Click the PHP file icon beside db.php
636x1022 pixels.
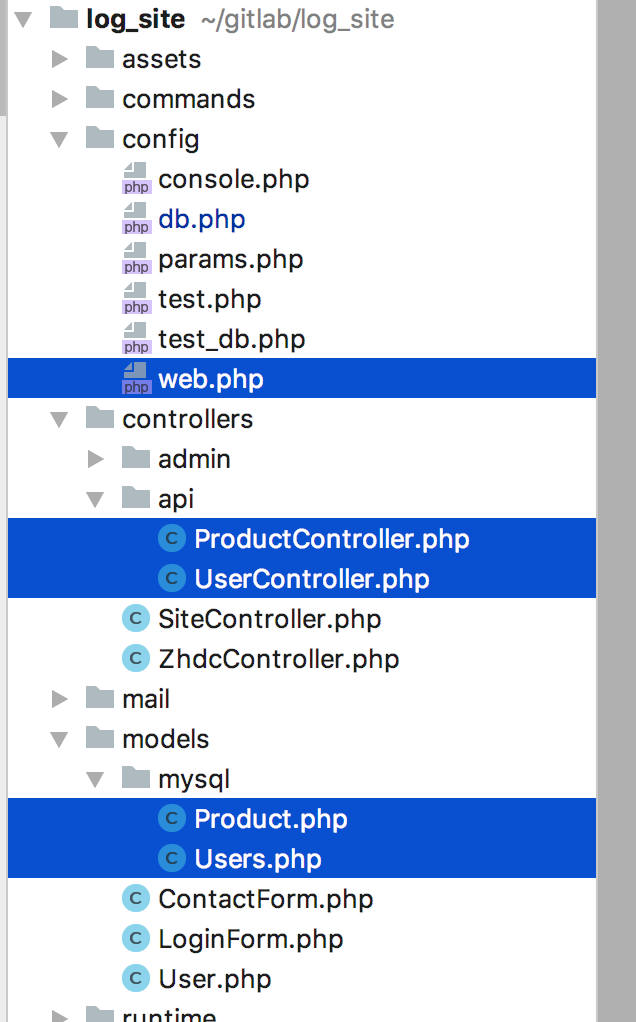click(136, 219)
